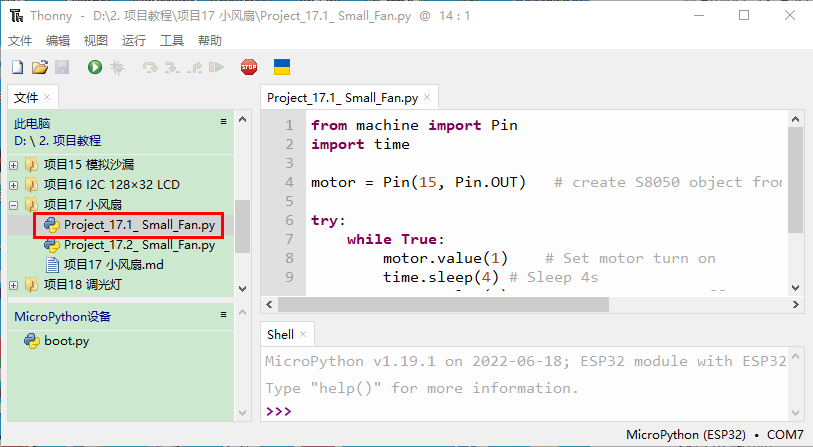Expand the 项目16 I2C 128×32 LCD folder

tap(13, 185)
